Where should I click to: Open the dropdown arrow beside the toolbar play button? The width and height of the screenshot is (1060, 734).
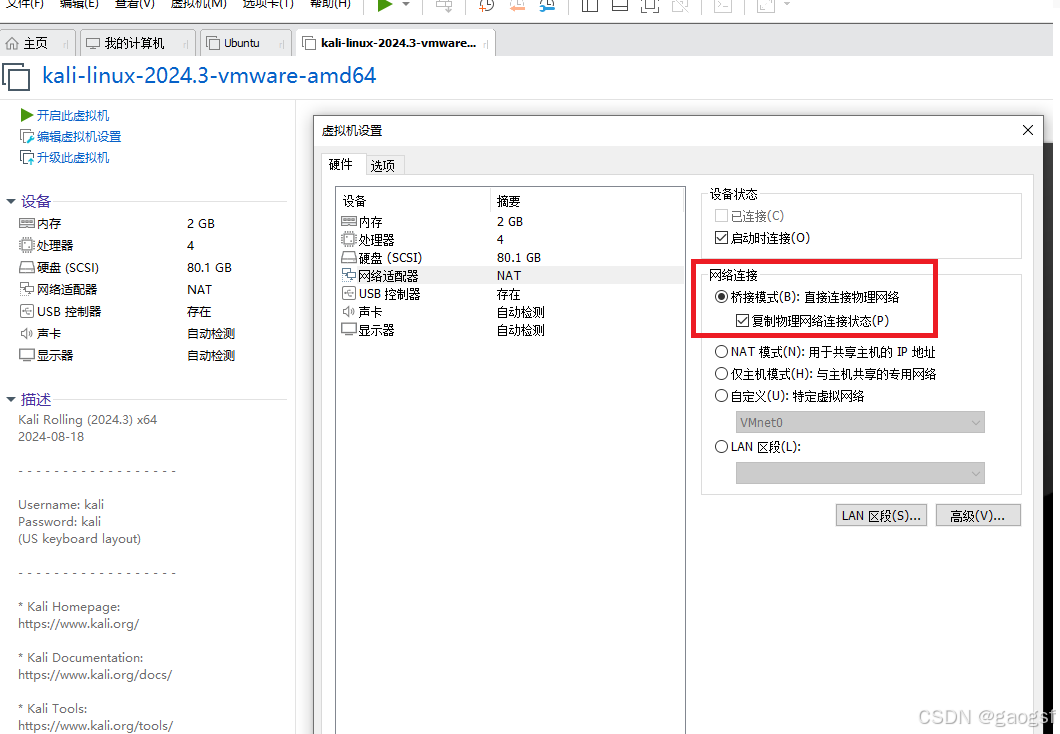click(x=406, y=5)
